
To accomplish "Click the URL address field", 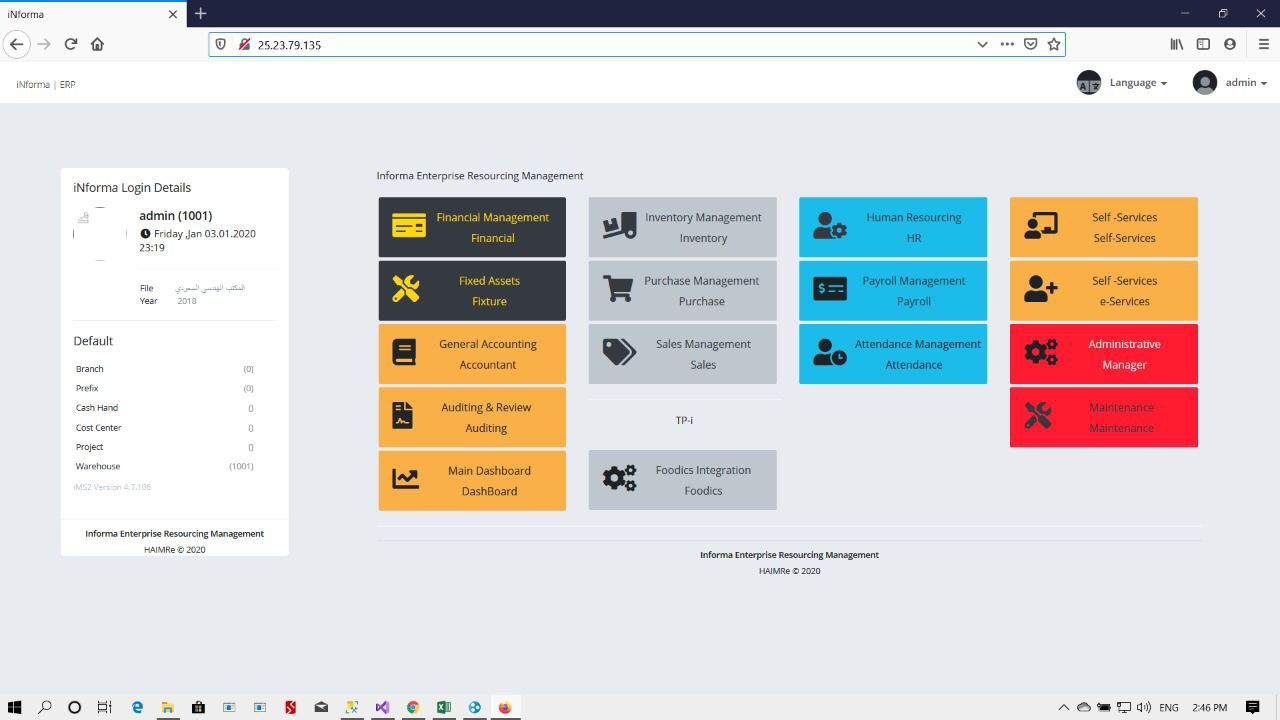I will pyautogui.click(x=600, y=44).
